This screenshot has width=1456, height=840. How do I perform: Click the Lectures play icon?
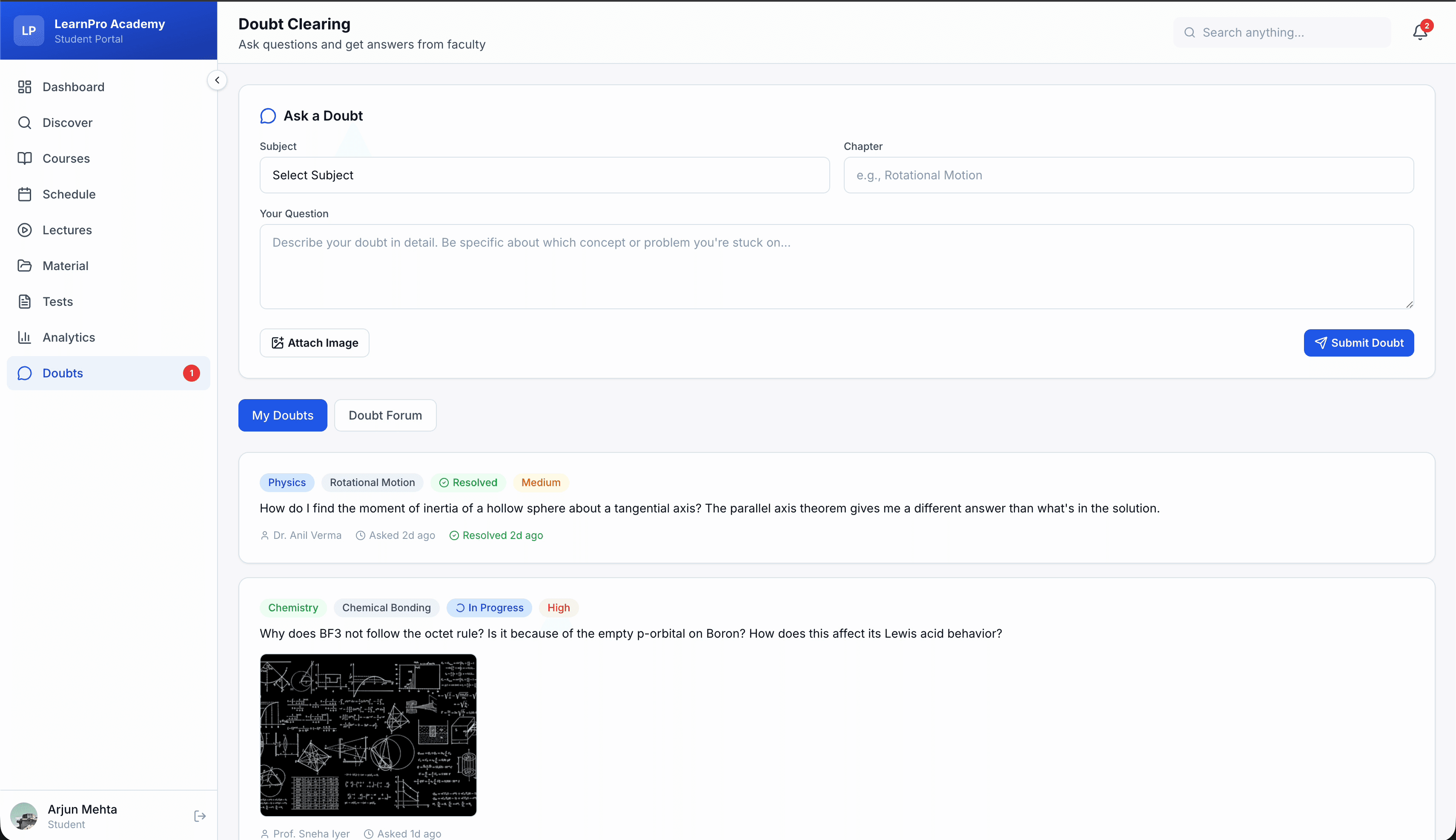(x=25, y=230)
